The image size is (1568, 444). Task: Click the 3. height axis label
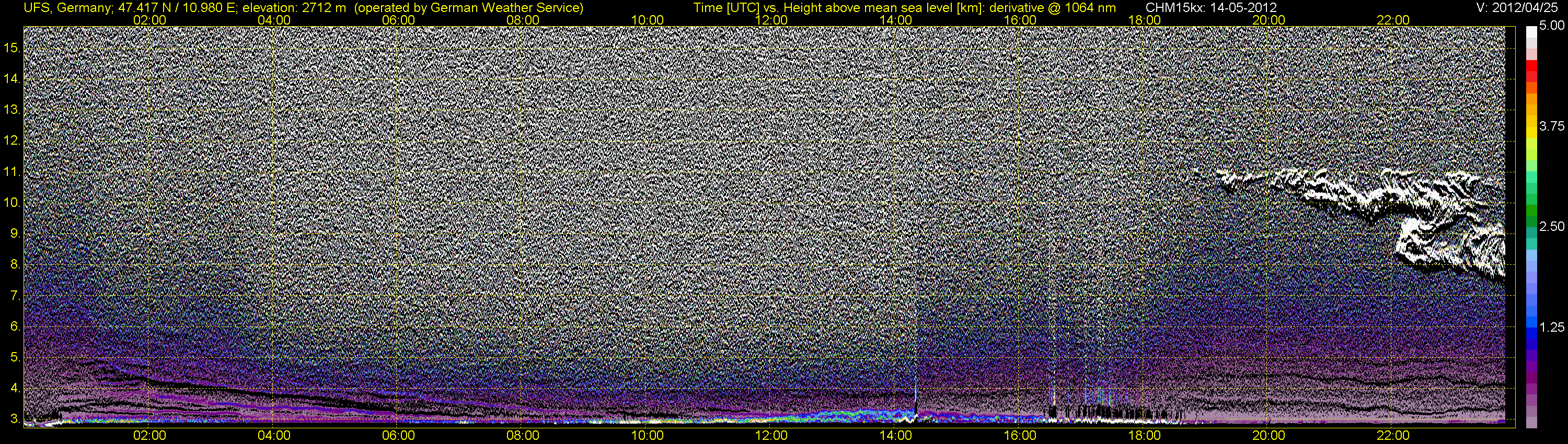15,419
